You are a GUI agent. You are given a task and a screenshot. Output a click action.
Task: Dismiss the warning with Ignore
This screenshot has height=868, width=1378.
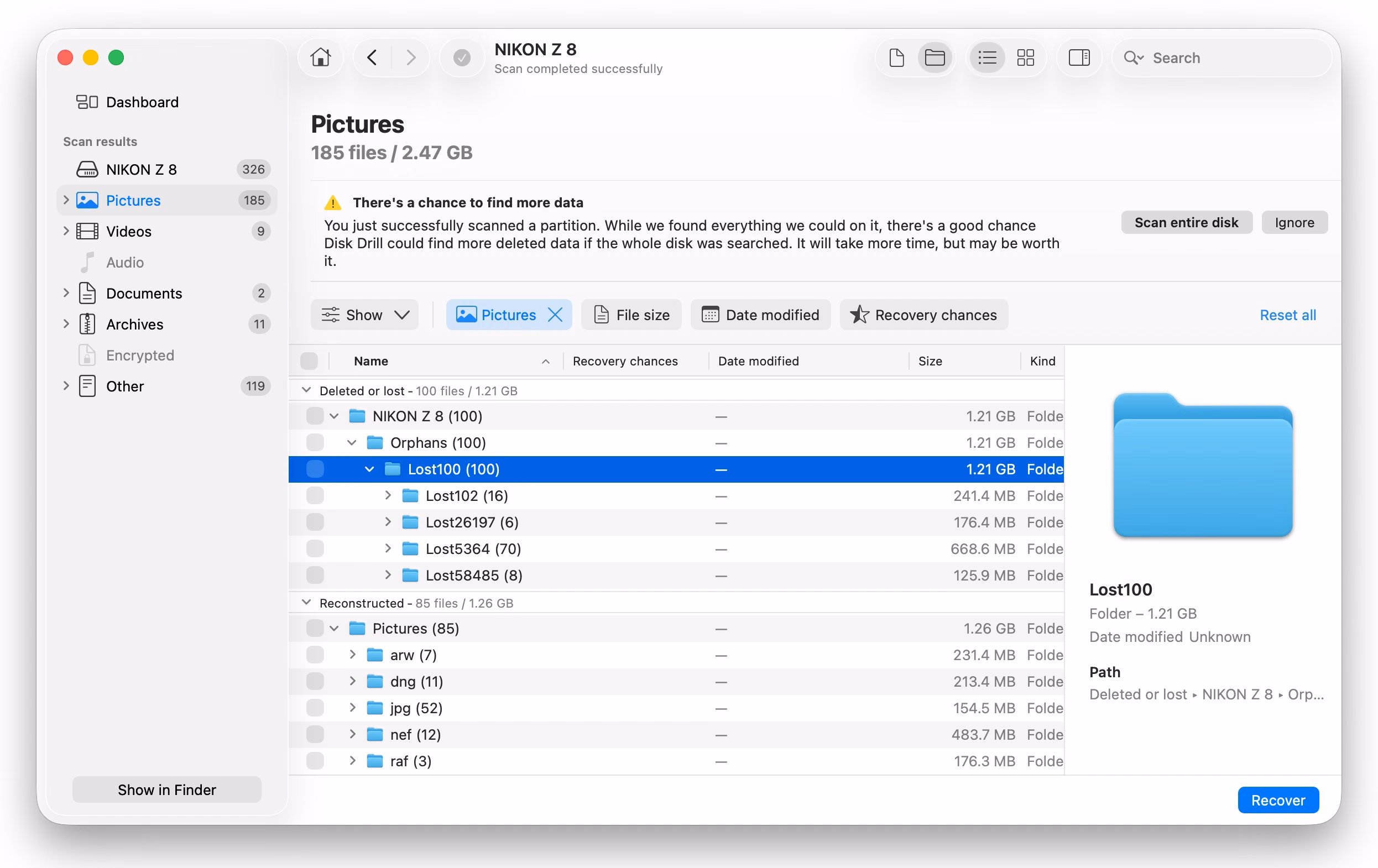coord(1295,222)
